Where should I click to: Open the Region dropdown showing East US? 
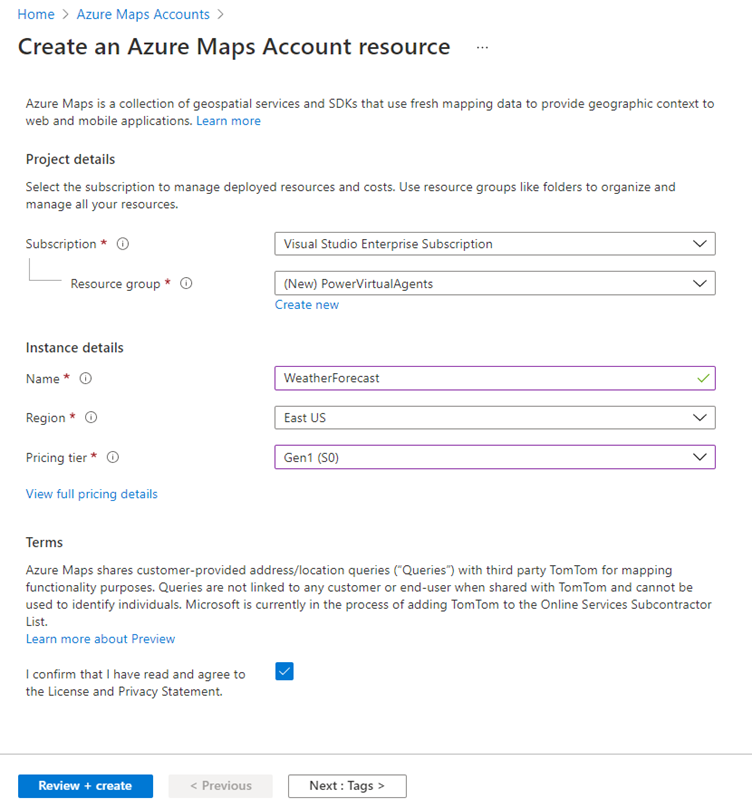point(495,417)
